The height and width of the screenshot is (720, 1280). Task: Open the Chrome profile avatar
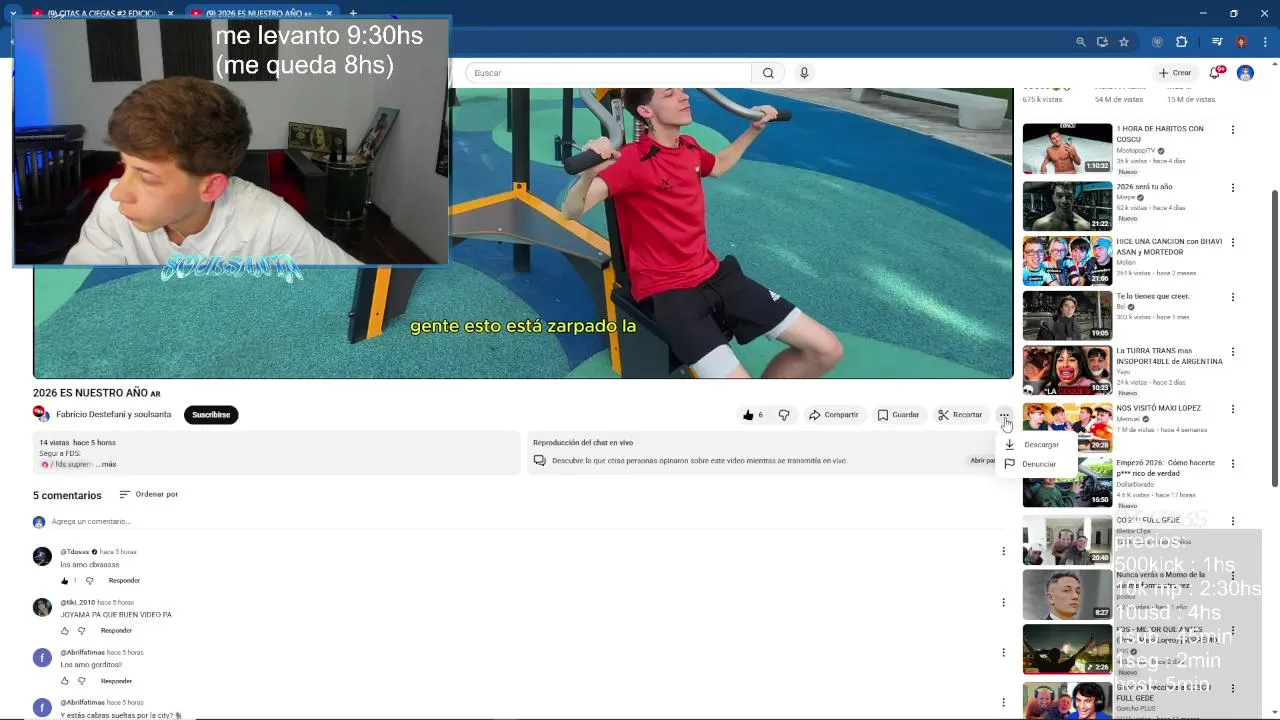[1241, 42]
